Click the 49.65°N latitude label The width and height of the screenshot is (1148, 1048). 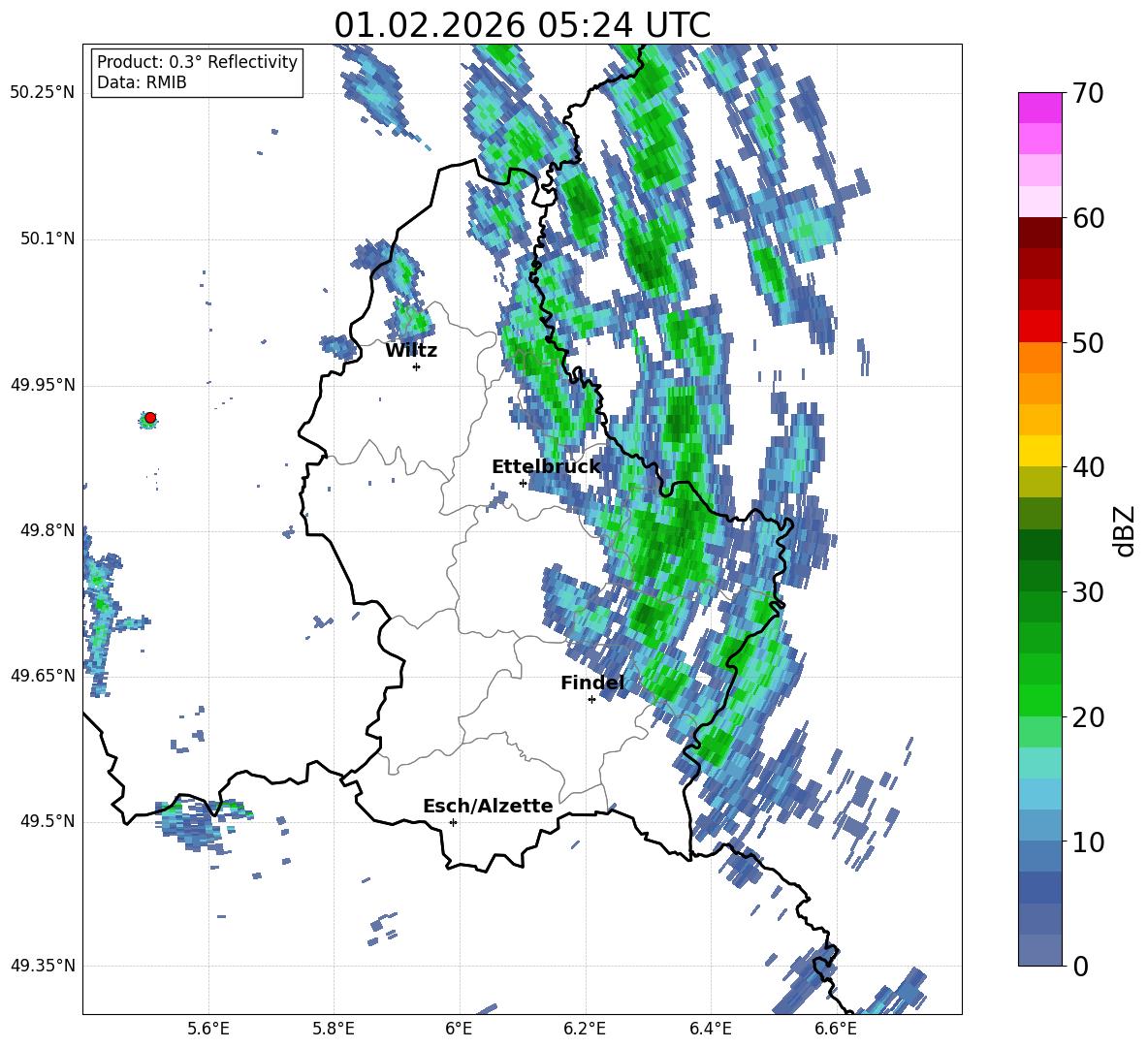click(x=43, y=675)
